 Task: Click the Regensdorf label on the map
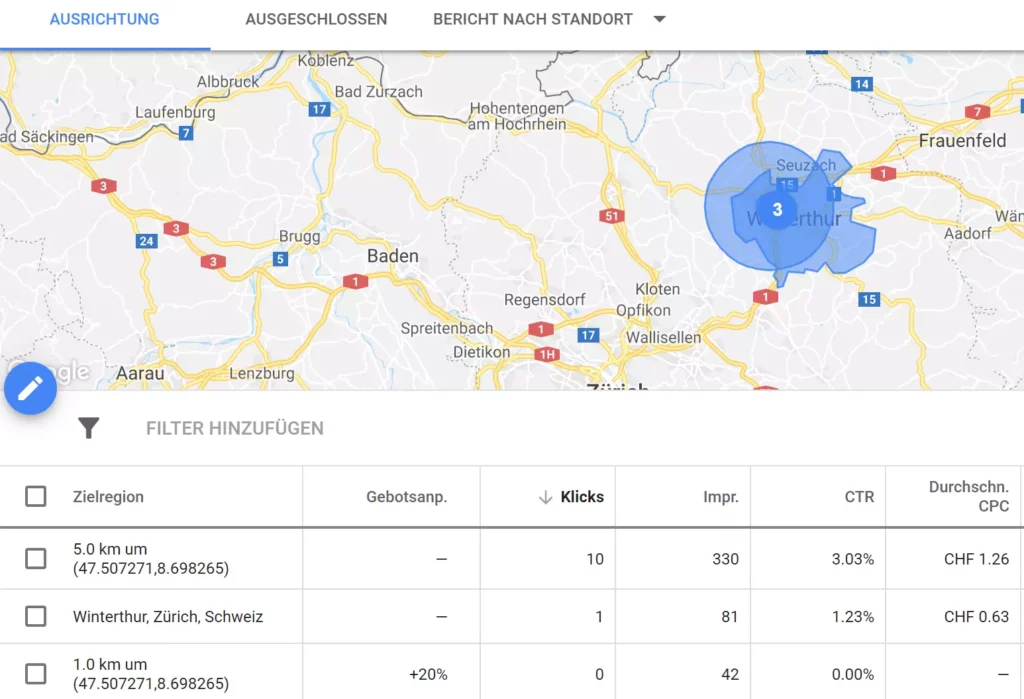(545, 300)
